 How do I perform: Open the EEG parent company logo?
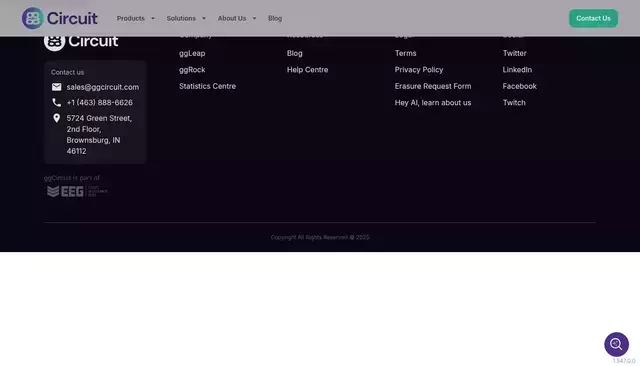[77, 191]
